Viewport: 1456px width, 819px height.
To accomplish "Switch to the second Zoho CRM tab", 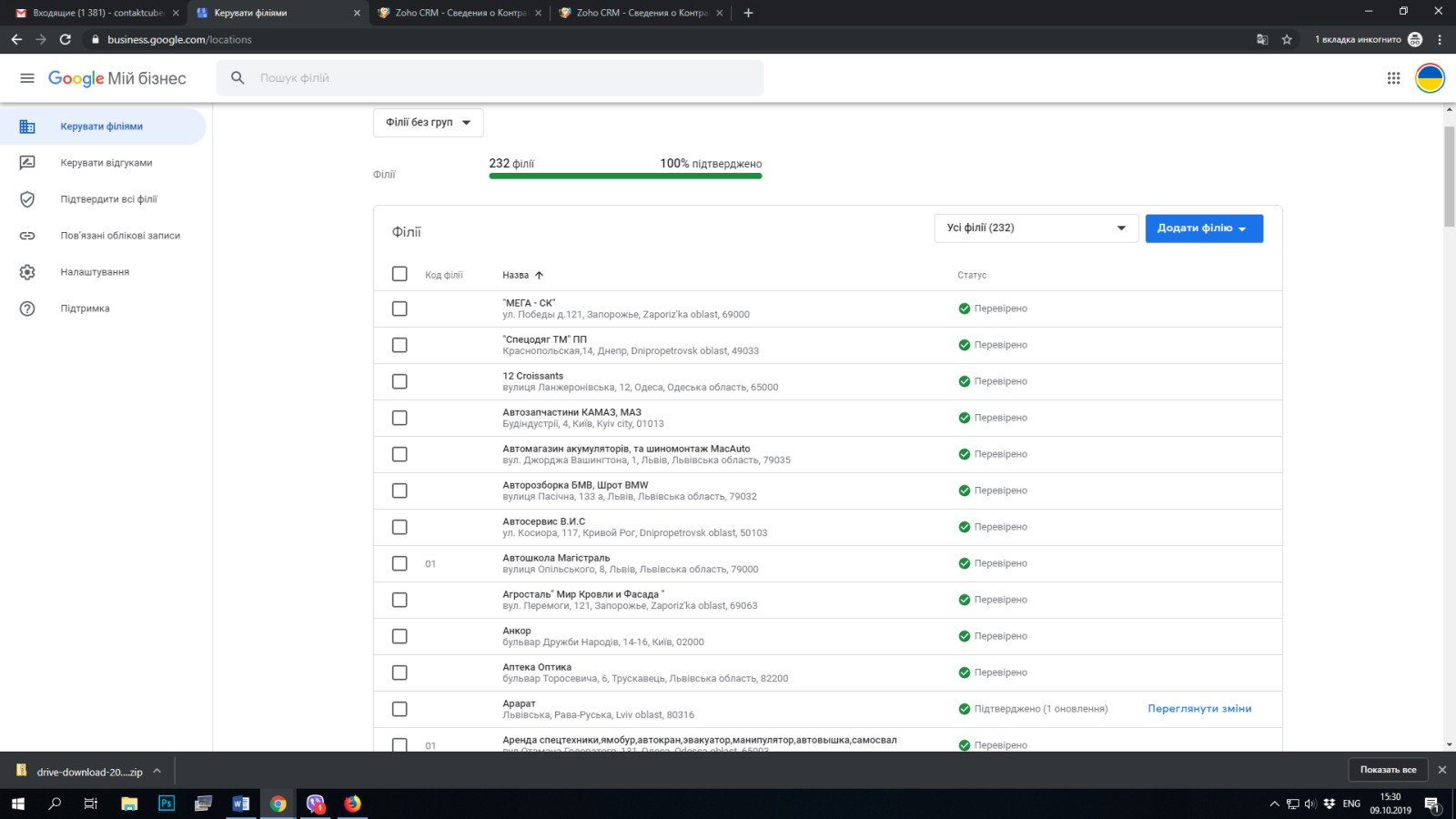I will click(641, 13).
